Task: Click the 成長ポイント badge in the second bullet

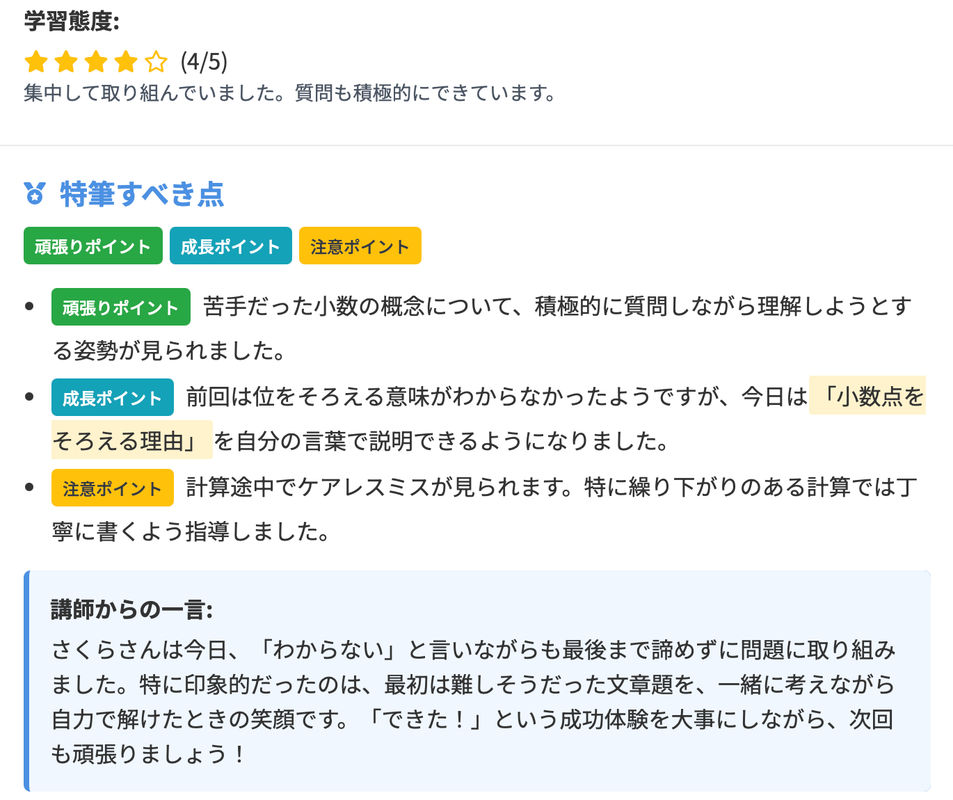Action: 112,398
